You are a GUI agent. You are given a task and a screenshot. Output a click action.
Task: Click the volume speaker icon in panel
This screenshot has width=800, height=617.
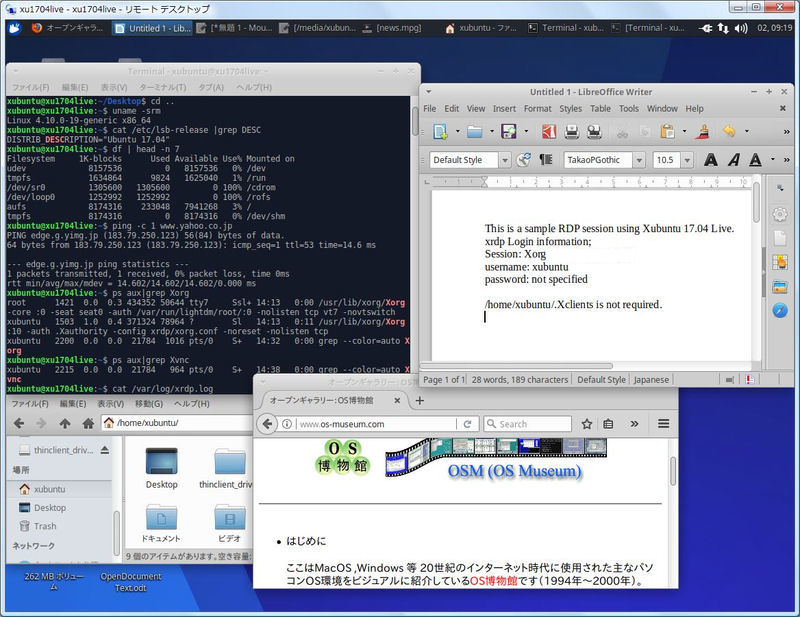(741, 29)
